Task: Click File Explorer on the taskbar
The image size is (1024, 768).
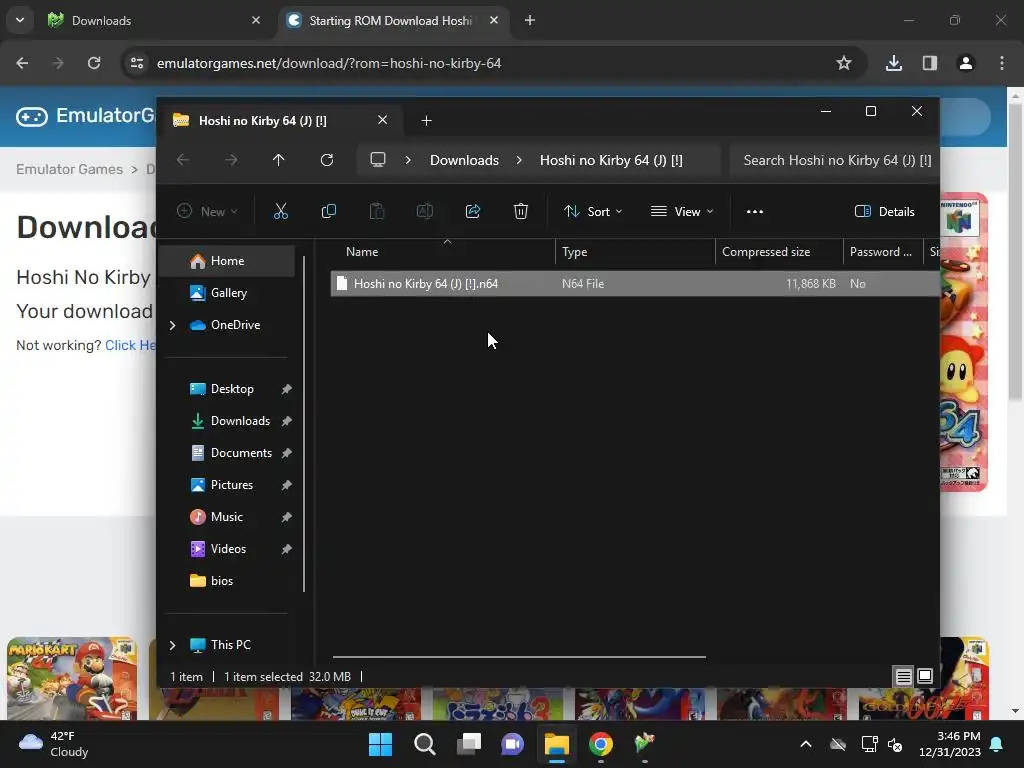Action: click(x=556, y=744)
